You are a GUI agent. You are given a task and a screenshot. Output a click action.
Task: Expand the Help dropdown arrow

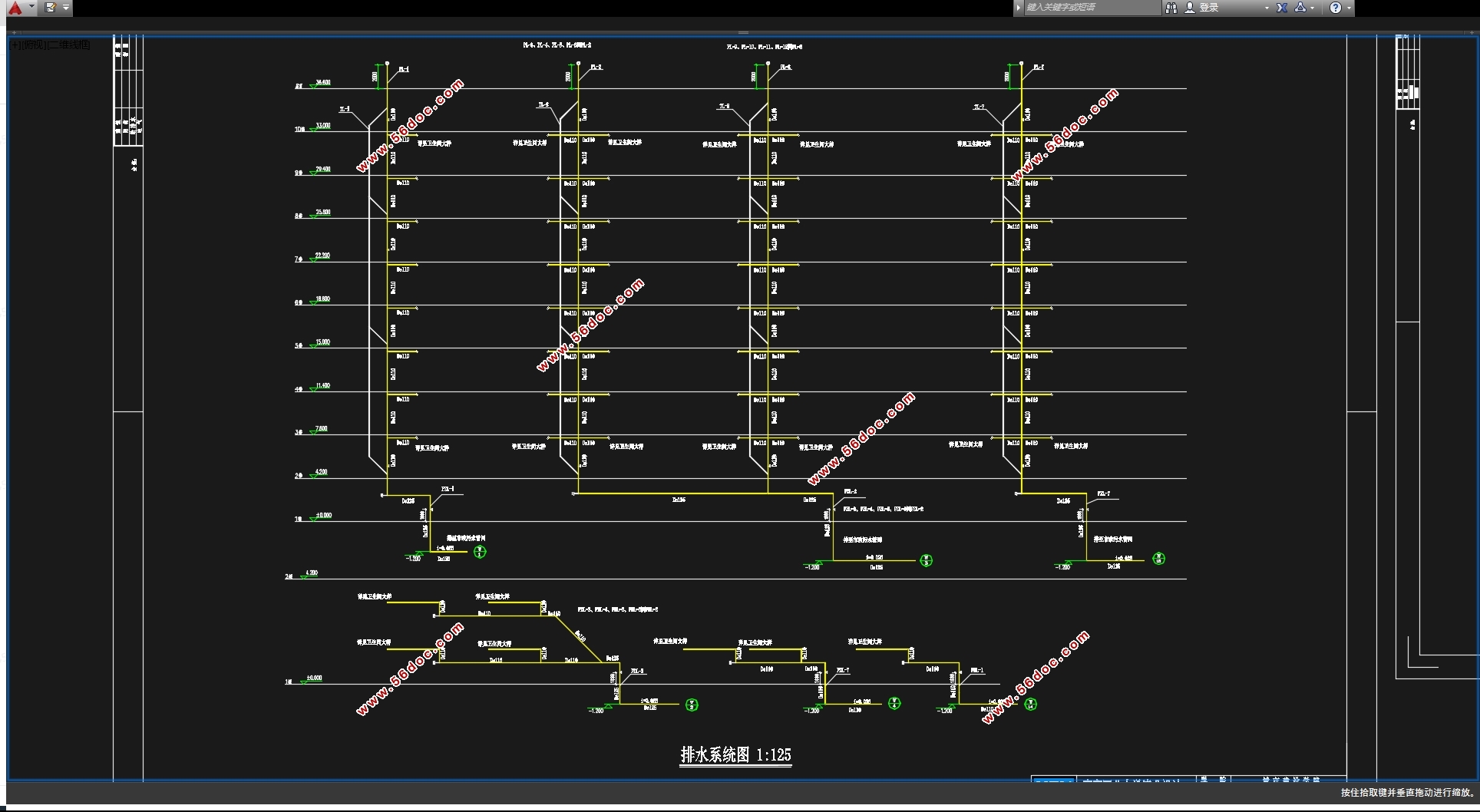click(x=1349, y=8)
